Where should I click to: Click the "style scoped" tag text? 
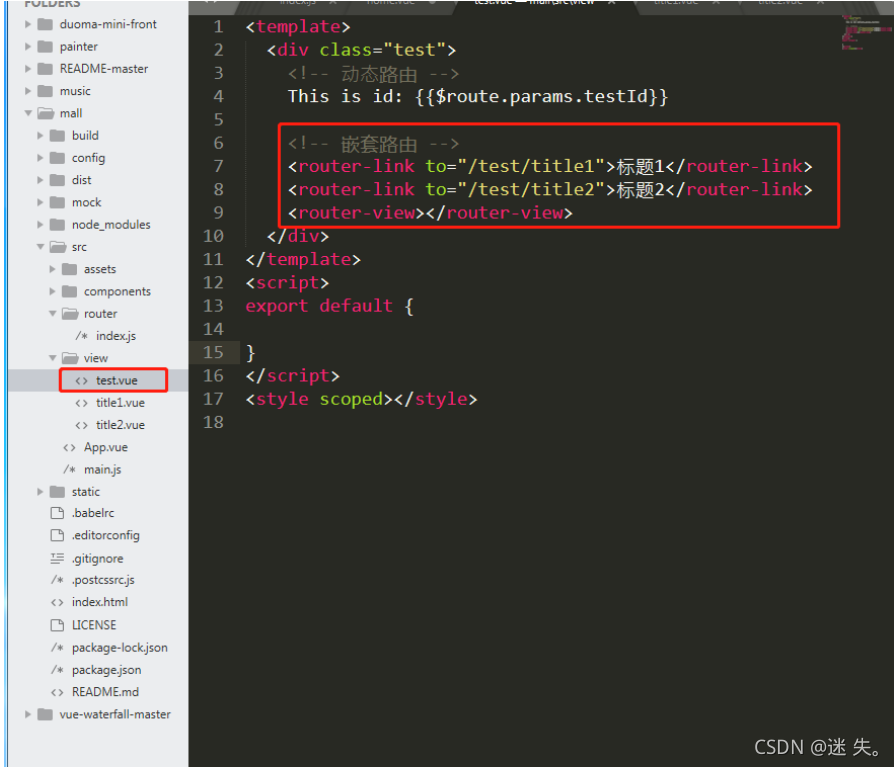coord(319,399)
